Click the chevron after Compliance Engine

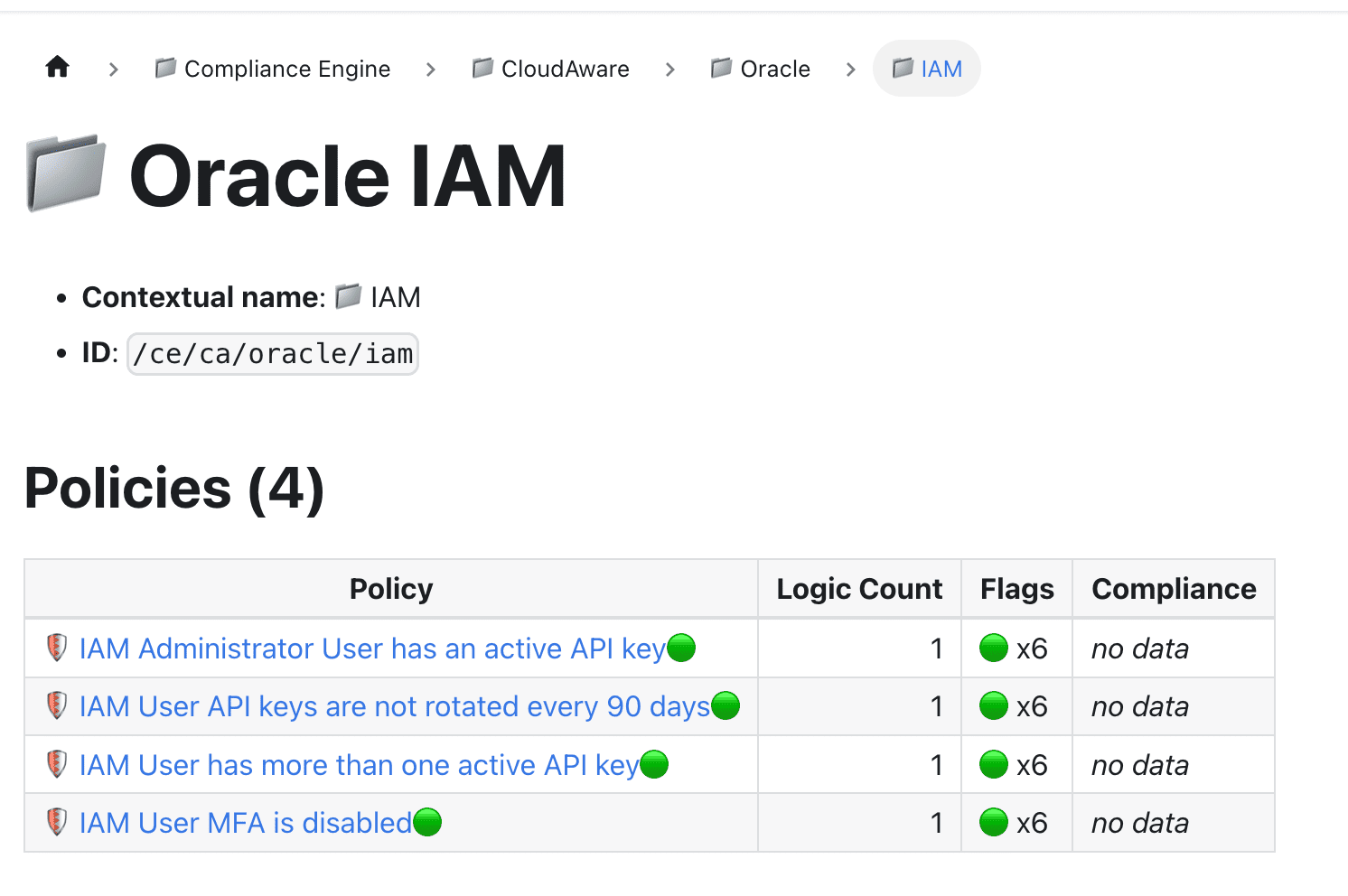click(430, 70)
